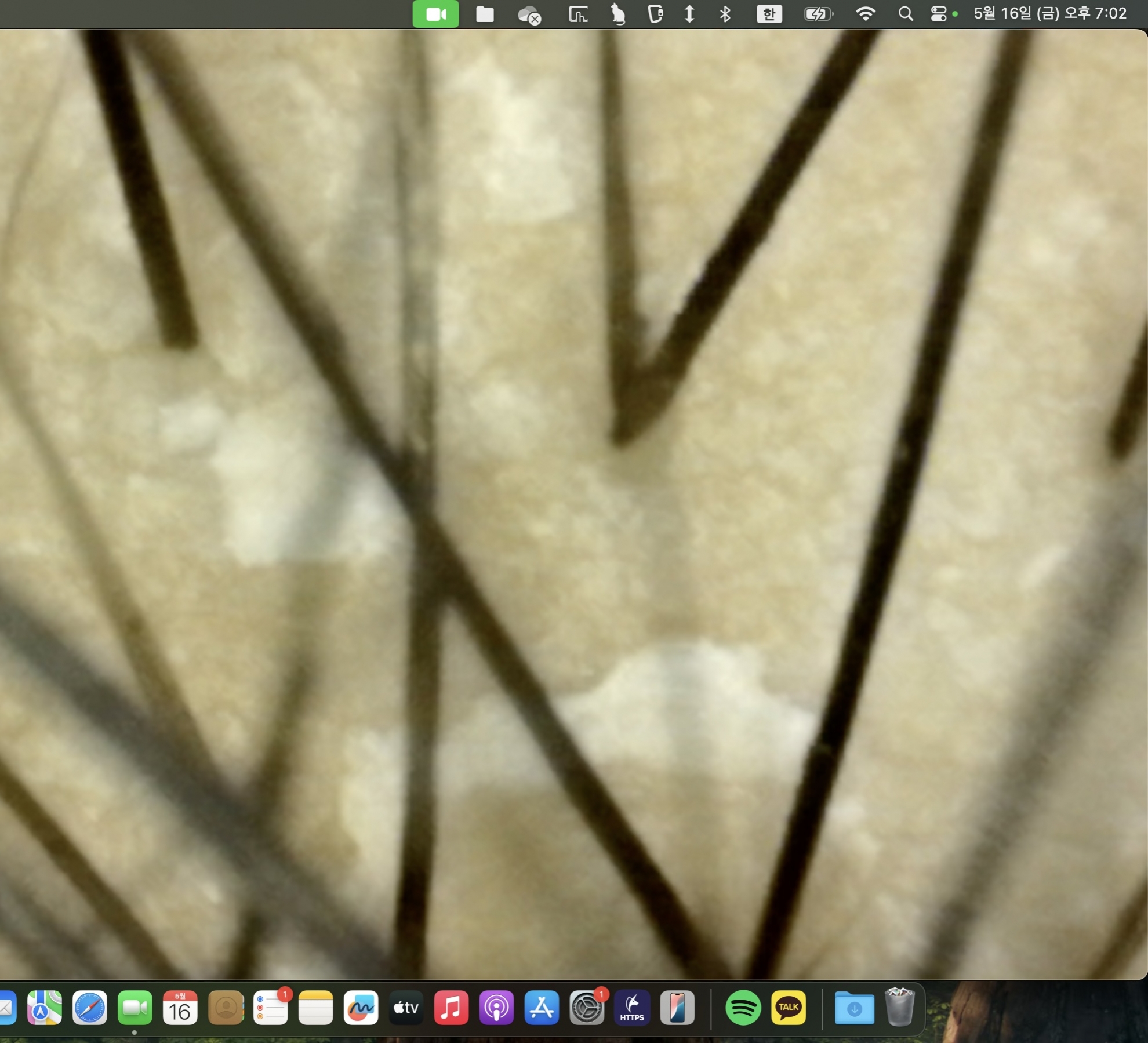Click the cat icon in the menu bar
The height and width of the screenshot is (1043, 1148).
[618, 14]
